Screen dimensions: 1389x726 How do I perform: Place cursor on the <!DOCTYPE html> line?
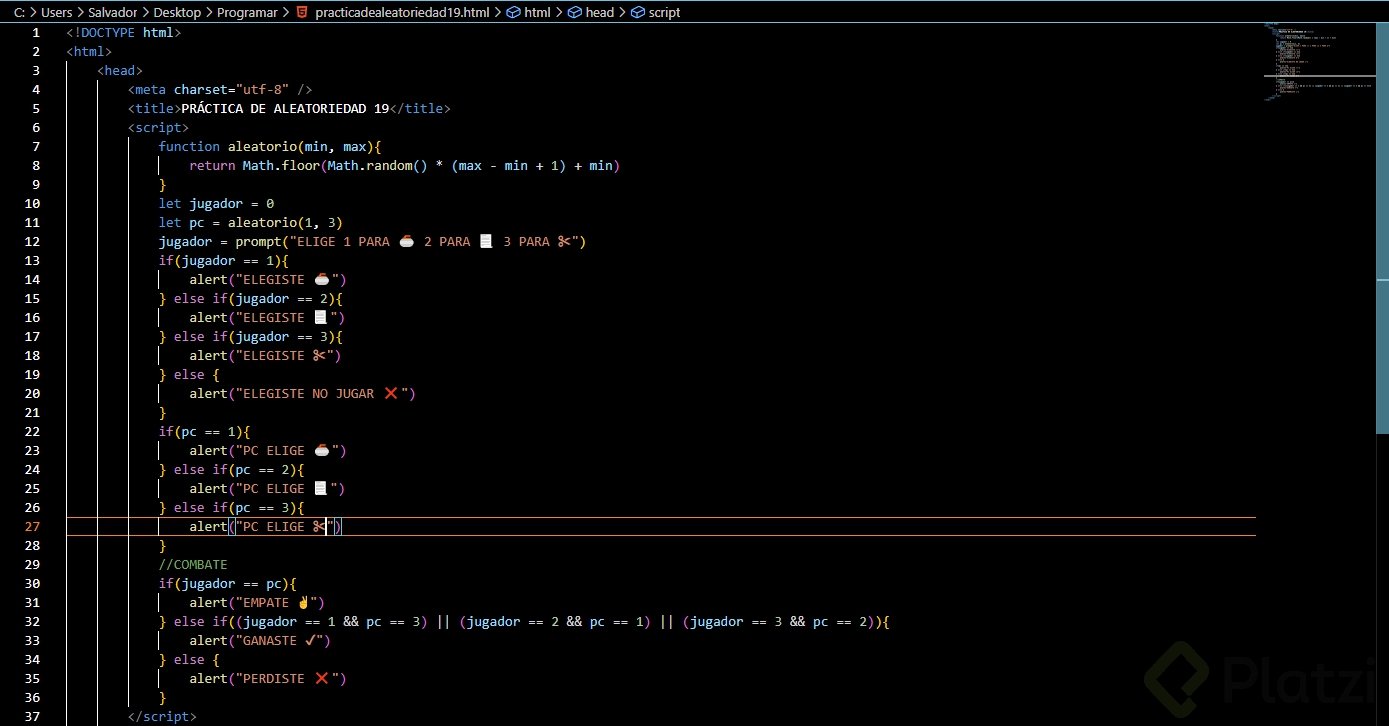(124, 32)
